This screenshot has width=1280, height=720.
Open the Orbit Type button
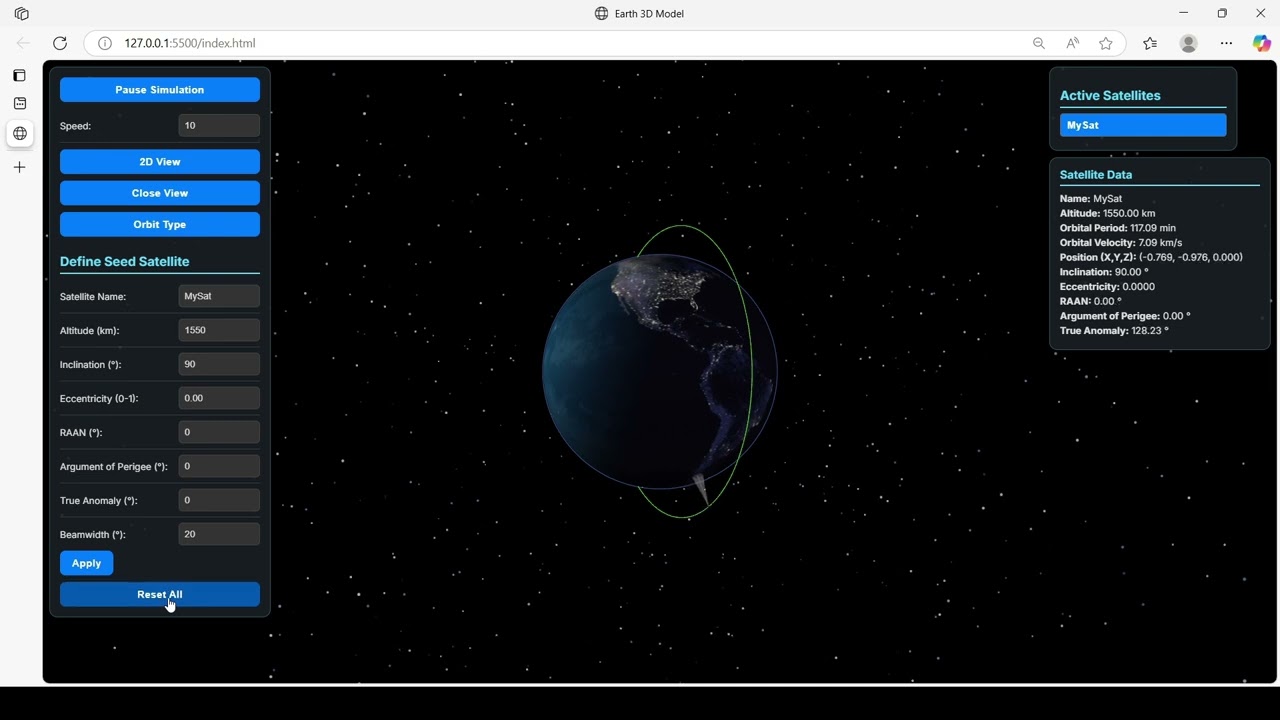pyautogui.click(x=160, y=225)
